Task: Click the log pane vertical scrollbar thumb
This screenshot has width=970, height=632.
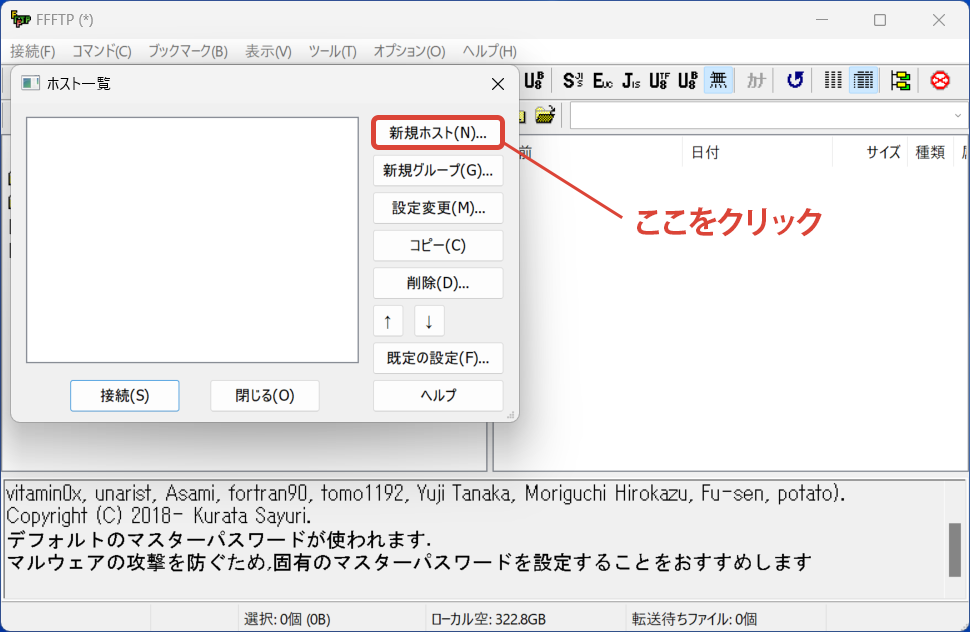Action: [x=955, y=550]
